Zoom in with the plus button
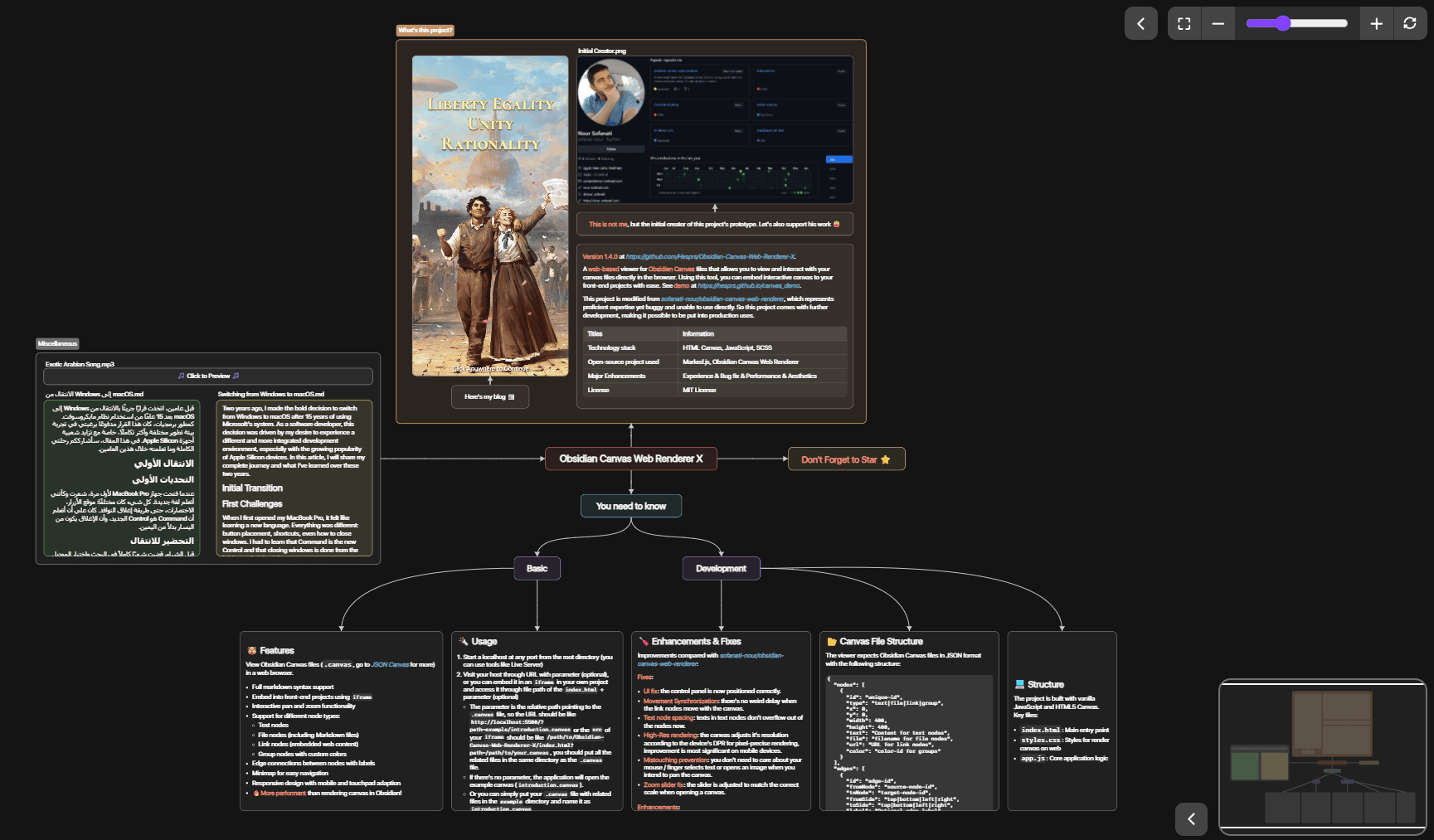Viewport: 1434px width, 840px height. click(x=1376, y=23)
